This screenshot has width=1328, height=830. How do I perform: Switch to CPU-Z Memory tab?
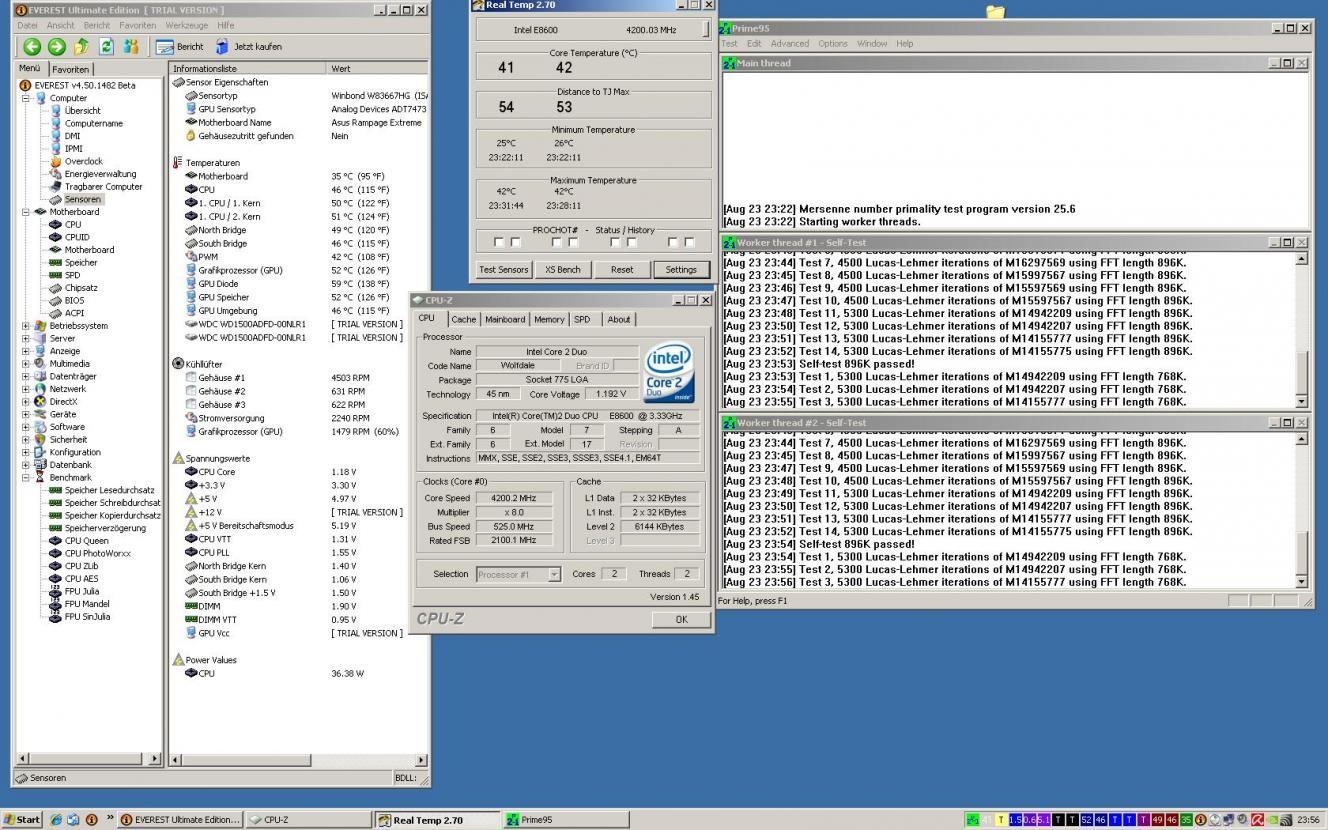pos(549,320)
